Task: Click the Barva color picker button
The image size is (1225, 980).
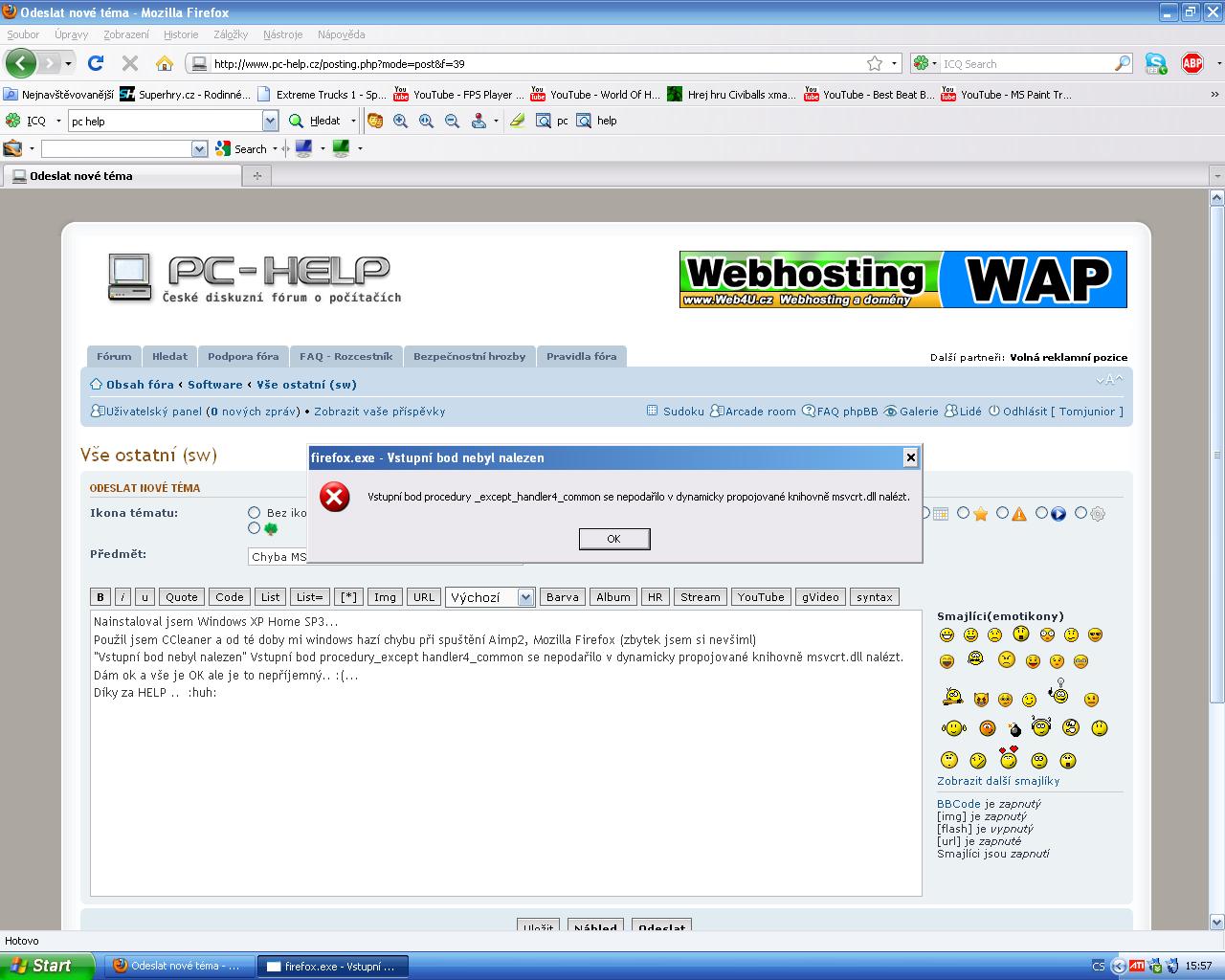Action: [x=562, y=597]
